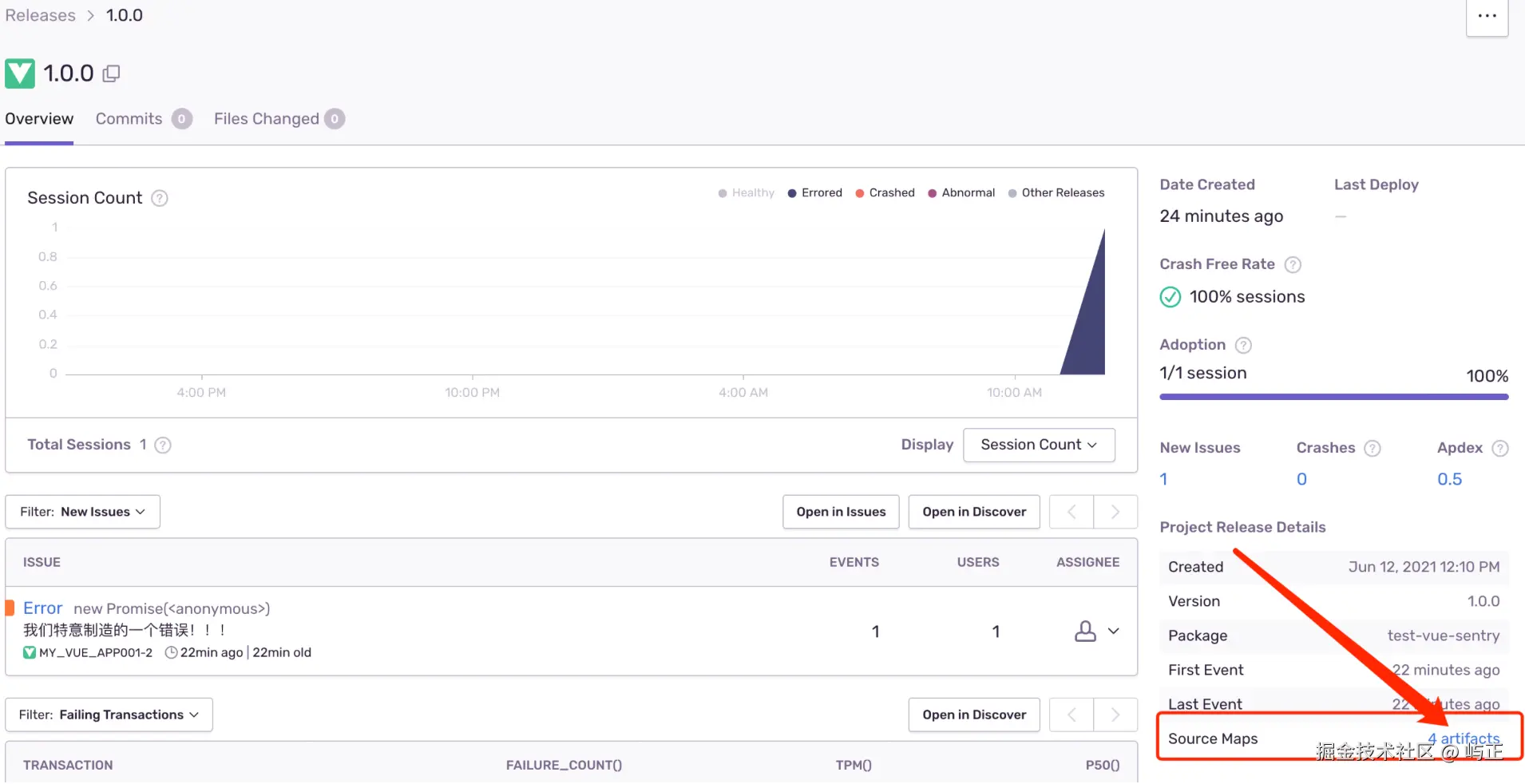The height and width of the screenshot is (784, 1525).
Task: Click the Project Release Details heading
Action: [x=1242, y=527]
